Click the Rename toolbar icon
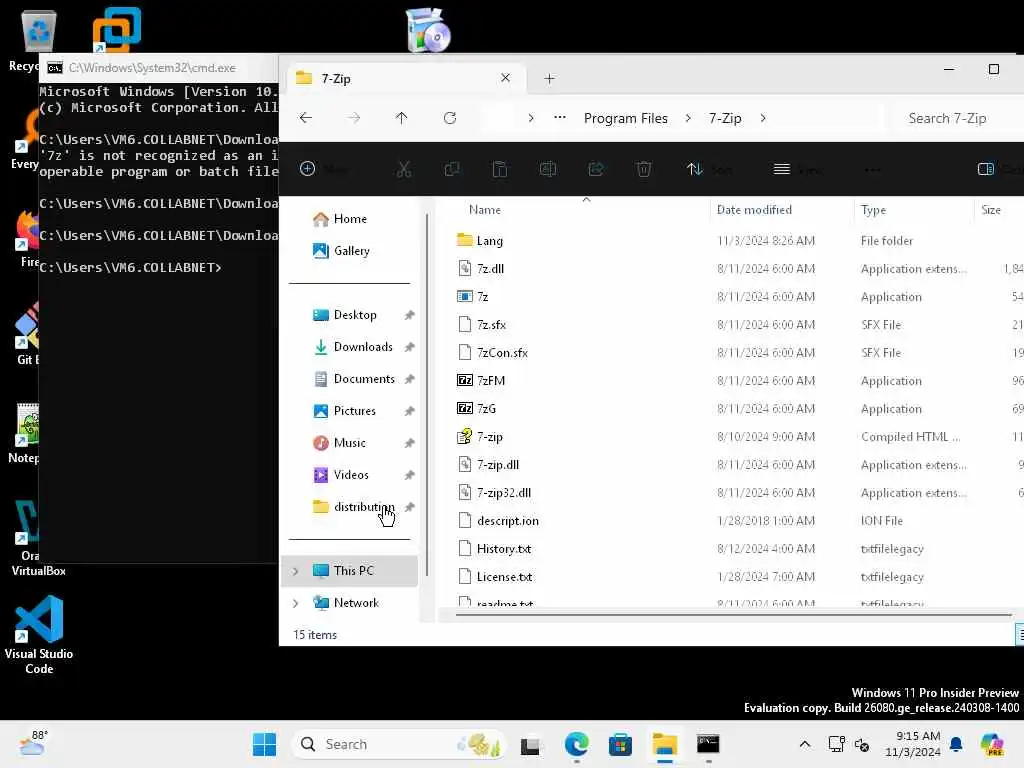The image size is (1024, 768). [548, 169]
